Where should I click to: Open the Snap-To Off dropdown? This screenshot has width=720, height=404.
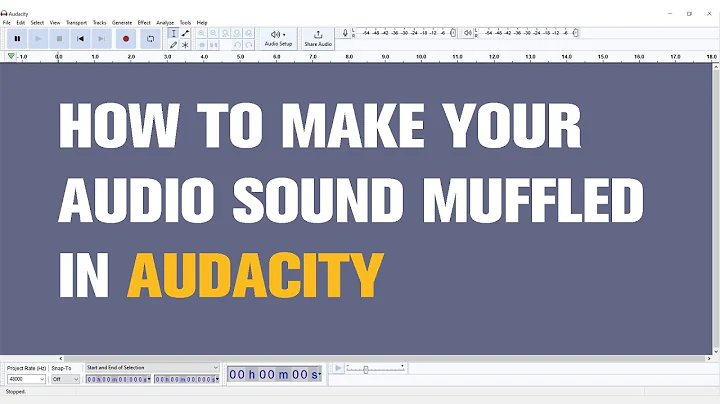pos(65,379)
